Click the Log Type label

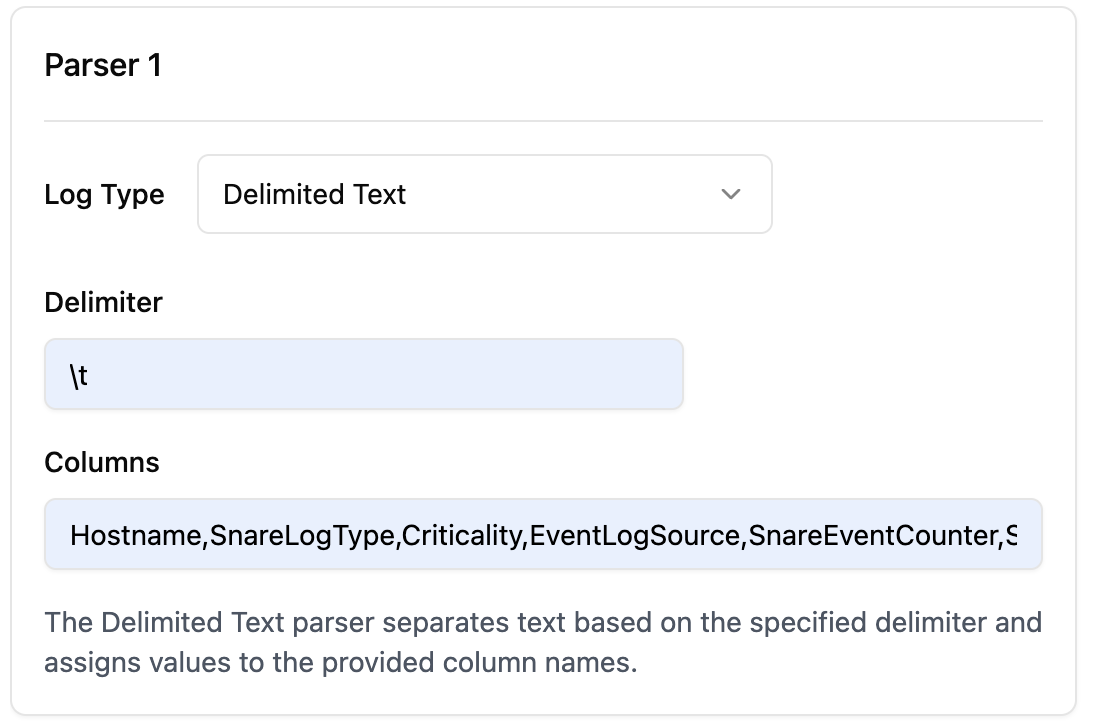pyautogui.click(x=104, y=194)
